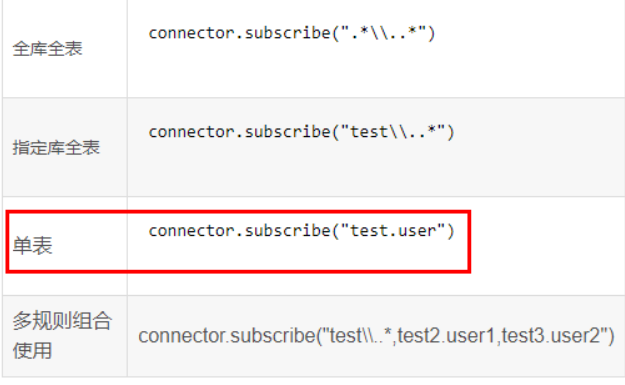The image size is (625, 385).
Task: Click the 单表 row label
Action: pos(32,246)
